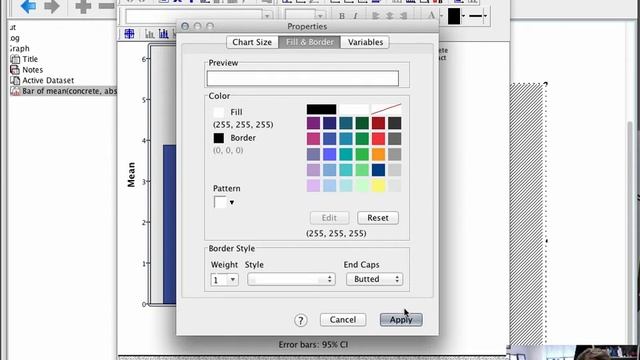Screen dimensions: 640x360
Task: Pick the transparent diagonal-line swatch
Action: (x=386, y=109)
